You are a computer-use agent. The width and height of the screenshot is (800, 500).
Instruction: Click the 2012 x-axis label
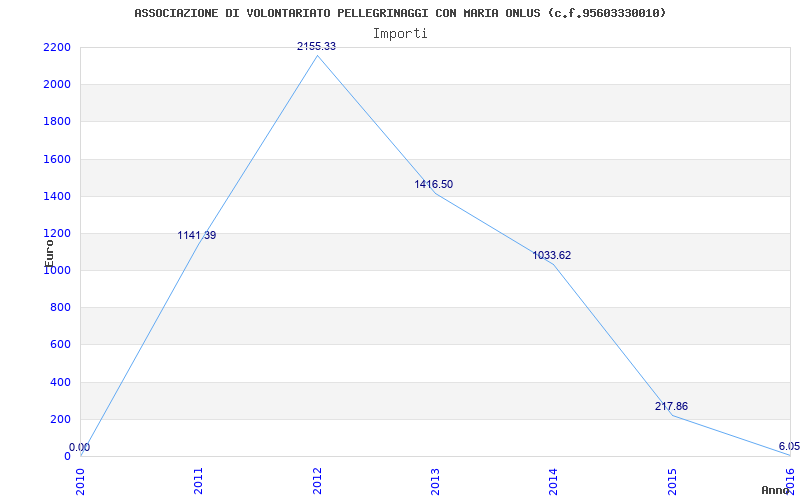coord(317,481)
